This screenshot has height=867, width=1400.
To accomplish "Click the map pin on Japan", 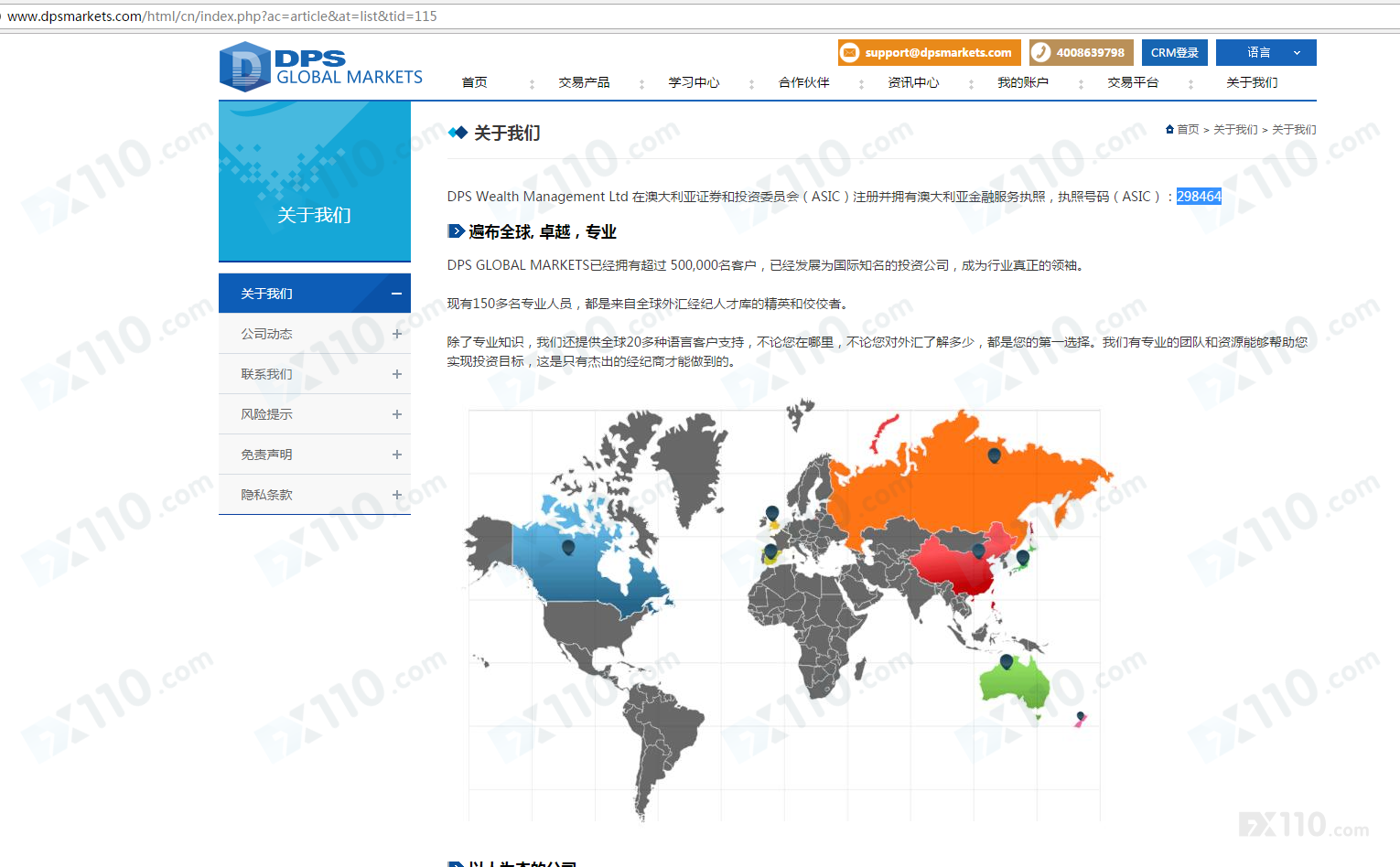I will click(x=1023, y=557).
